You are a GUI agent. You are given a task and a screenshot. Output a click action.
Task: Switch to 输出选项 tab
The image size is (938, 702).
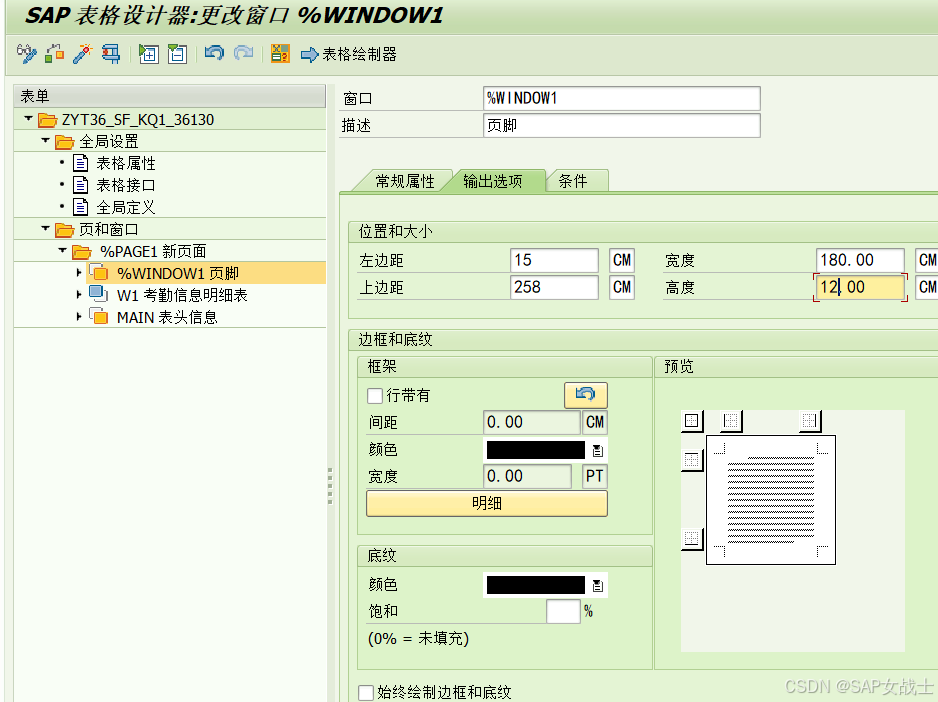[492, 181]
